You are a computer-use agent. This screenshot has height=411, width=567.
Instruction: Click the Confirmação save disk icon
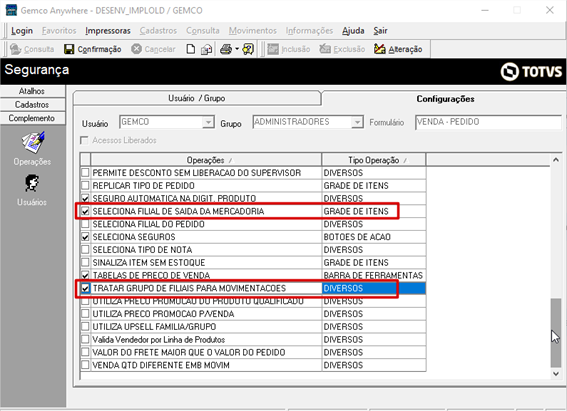click(x=69, y=49)
